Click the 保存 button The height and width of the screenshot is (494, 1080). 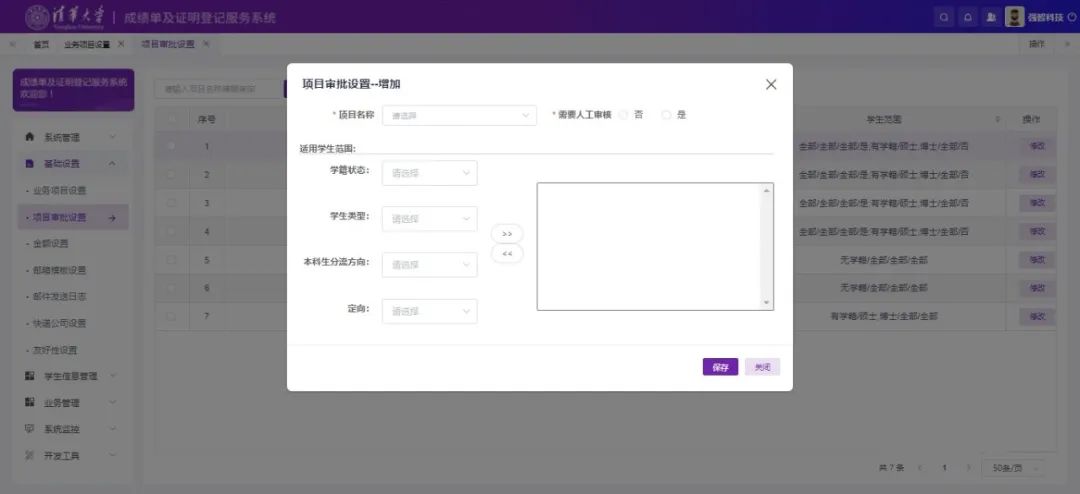720,367
